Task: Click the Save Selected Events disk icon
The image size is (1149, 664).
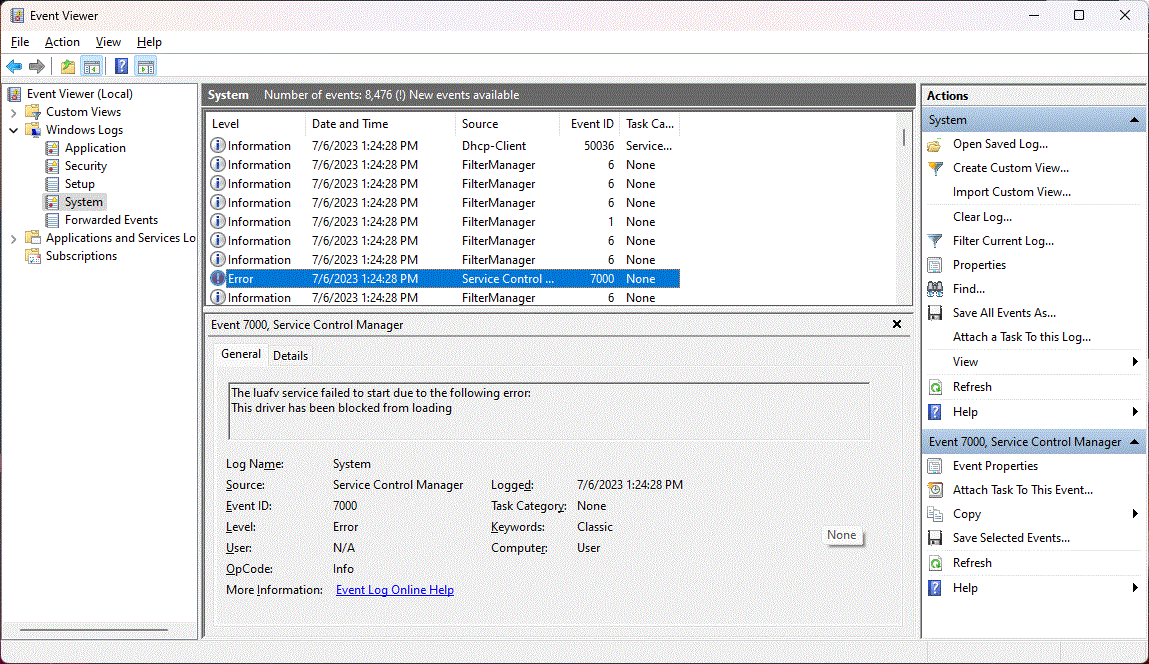Action: 935,539
